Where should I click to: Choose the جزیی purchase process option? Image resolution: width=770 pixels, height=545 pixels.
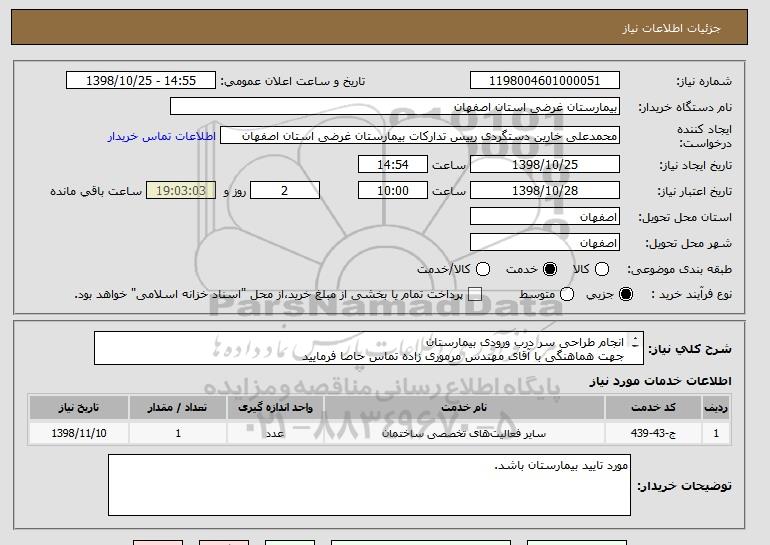click(x=626, y=294)
